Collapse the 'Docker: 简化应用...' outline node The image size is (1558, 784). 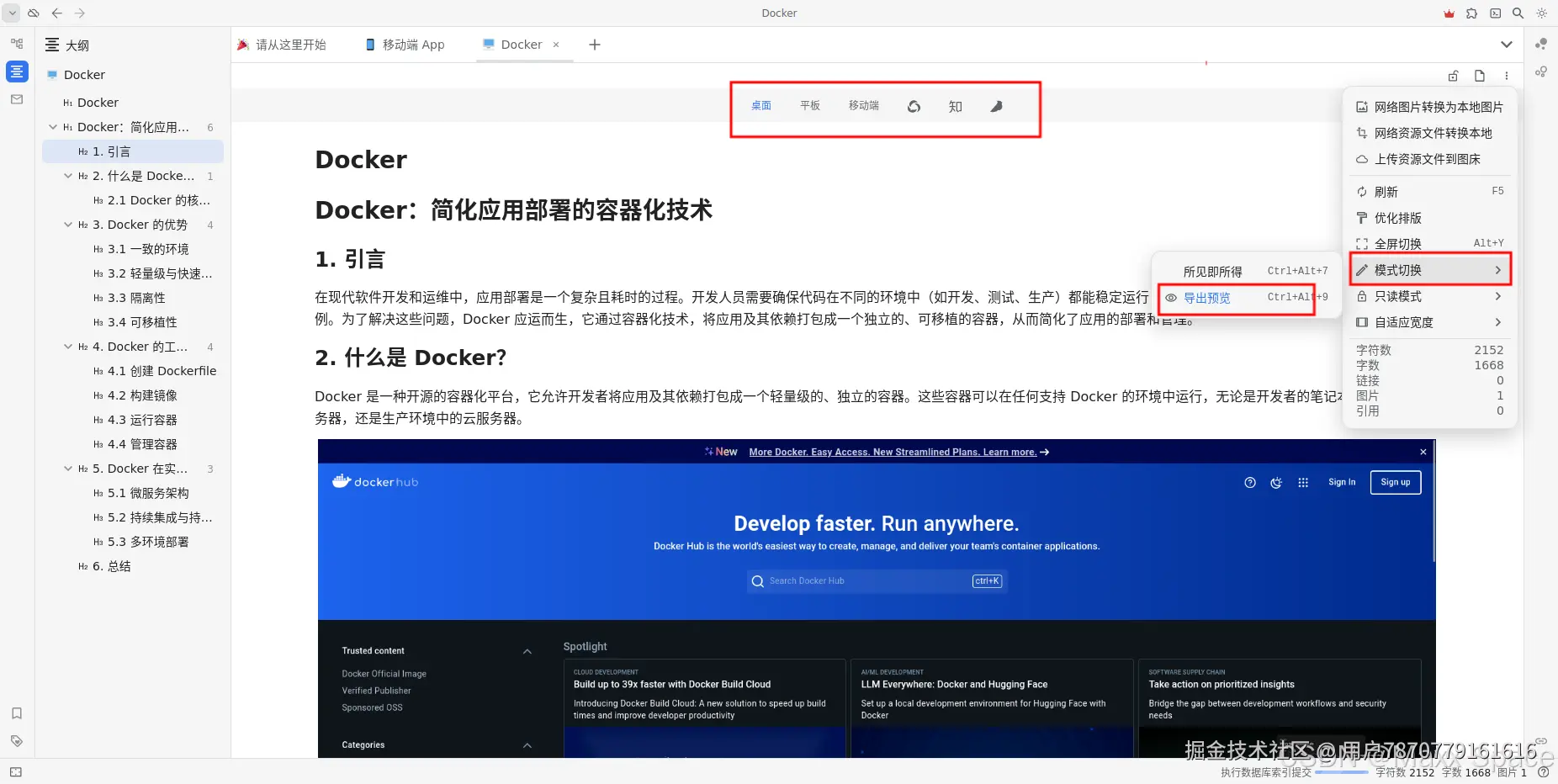(54, 127)
